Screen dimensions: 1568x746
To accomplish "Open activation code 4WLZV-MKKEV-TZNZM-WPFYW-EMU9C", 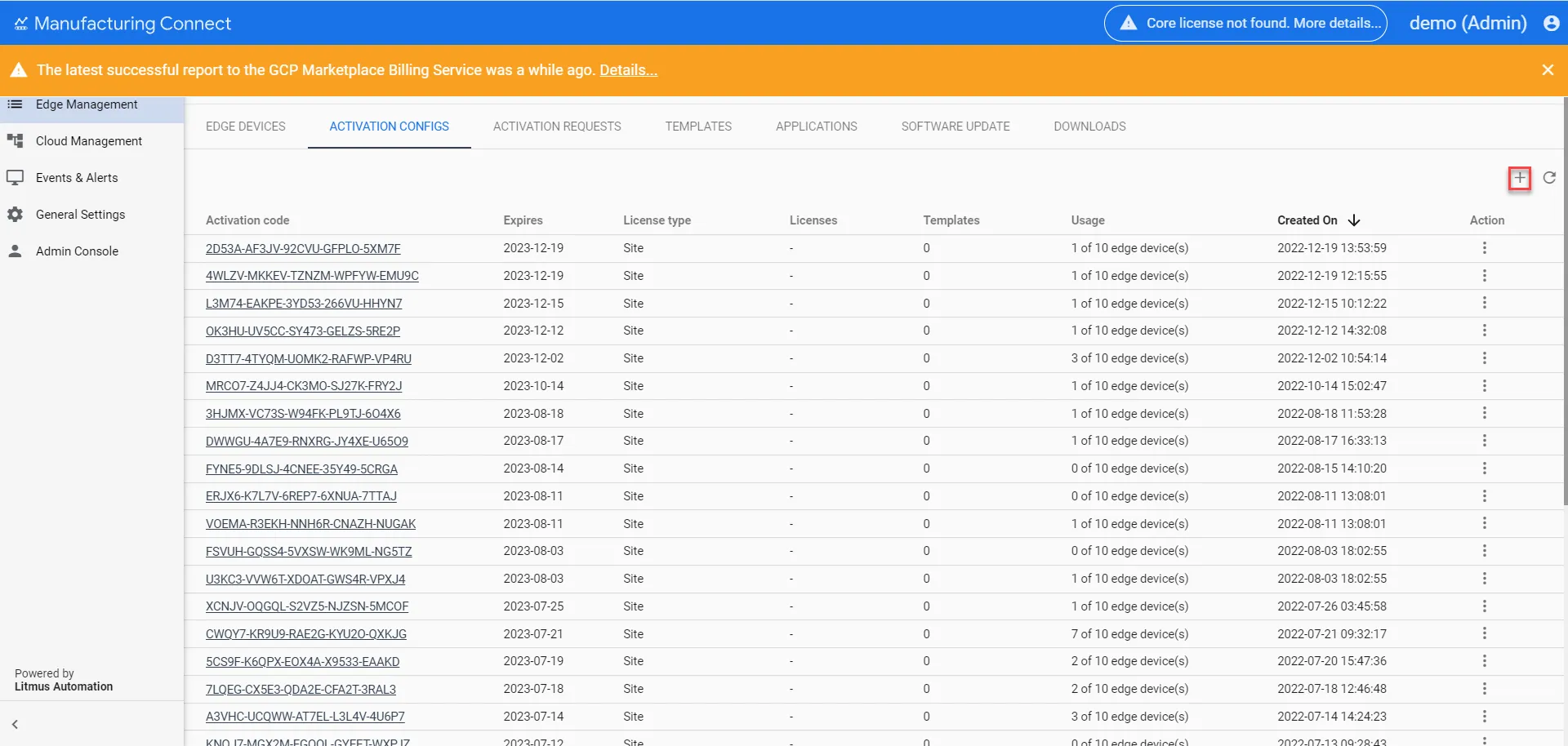I will (x=312, y=276).
